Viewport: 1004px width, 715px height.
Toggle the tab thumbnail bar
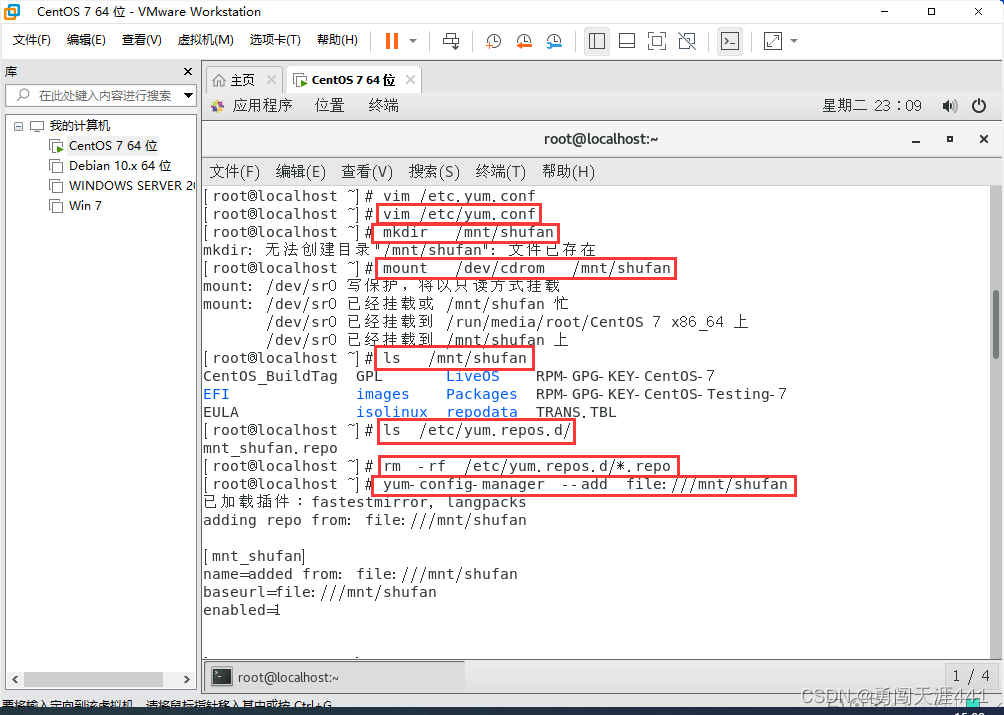[x=627, y=41]
